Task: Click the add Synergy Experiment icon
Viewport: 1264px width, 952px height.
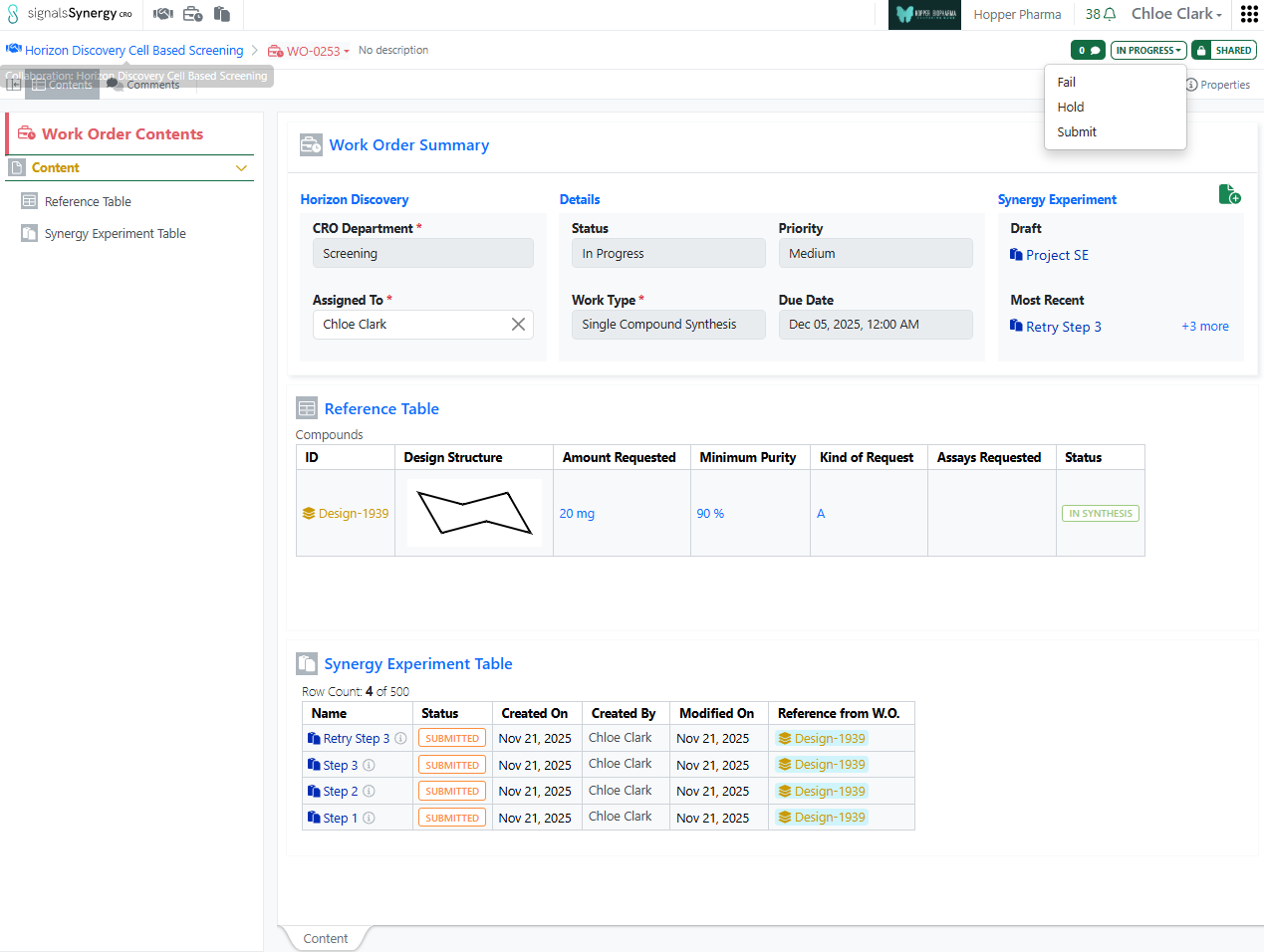Action: 1229,194
